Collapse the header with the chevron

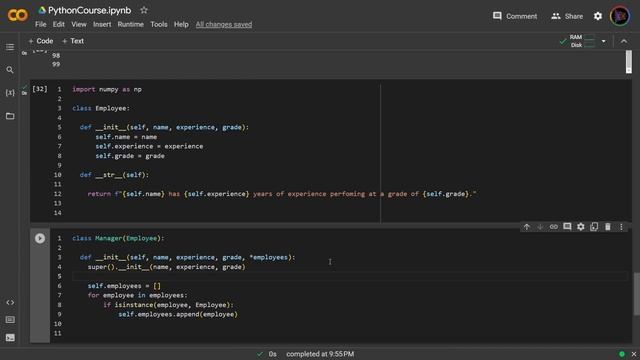pyautogui.click(x=624, y=41)
